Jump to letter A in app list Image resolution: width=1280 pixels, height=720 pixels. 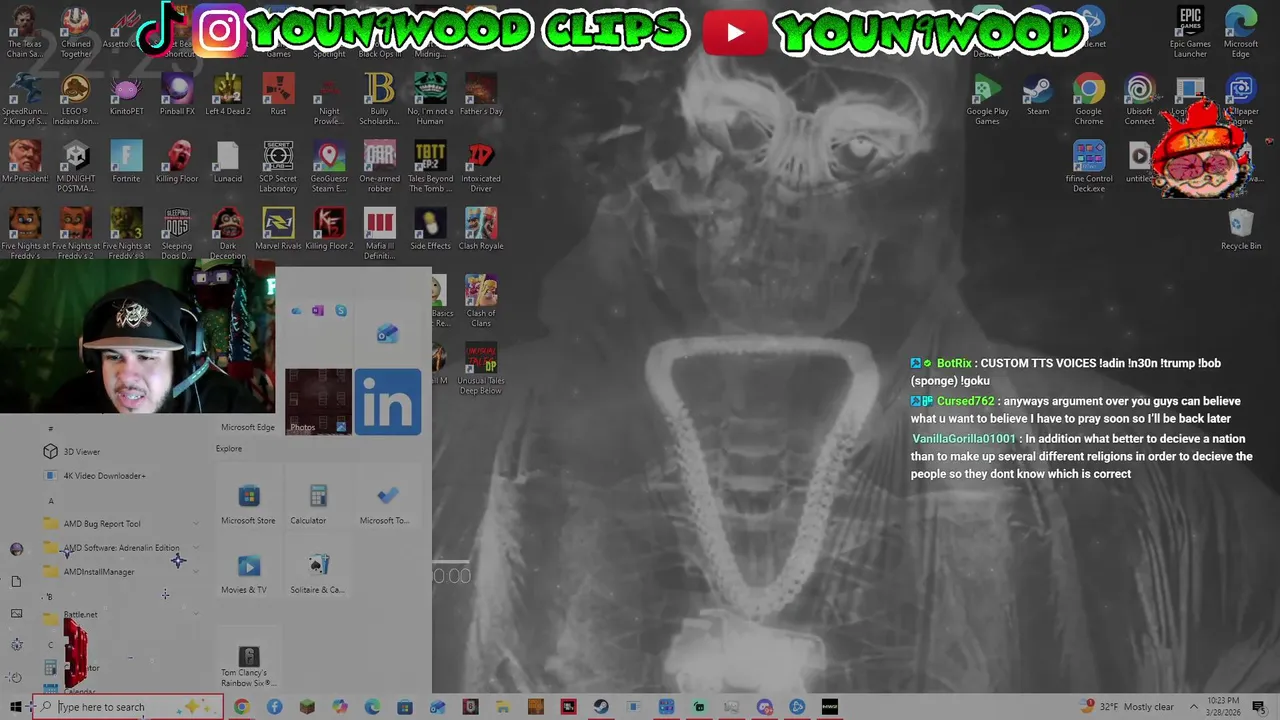(50, 501)
